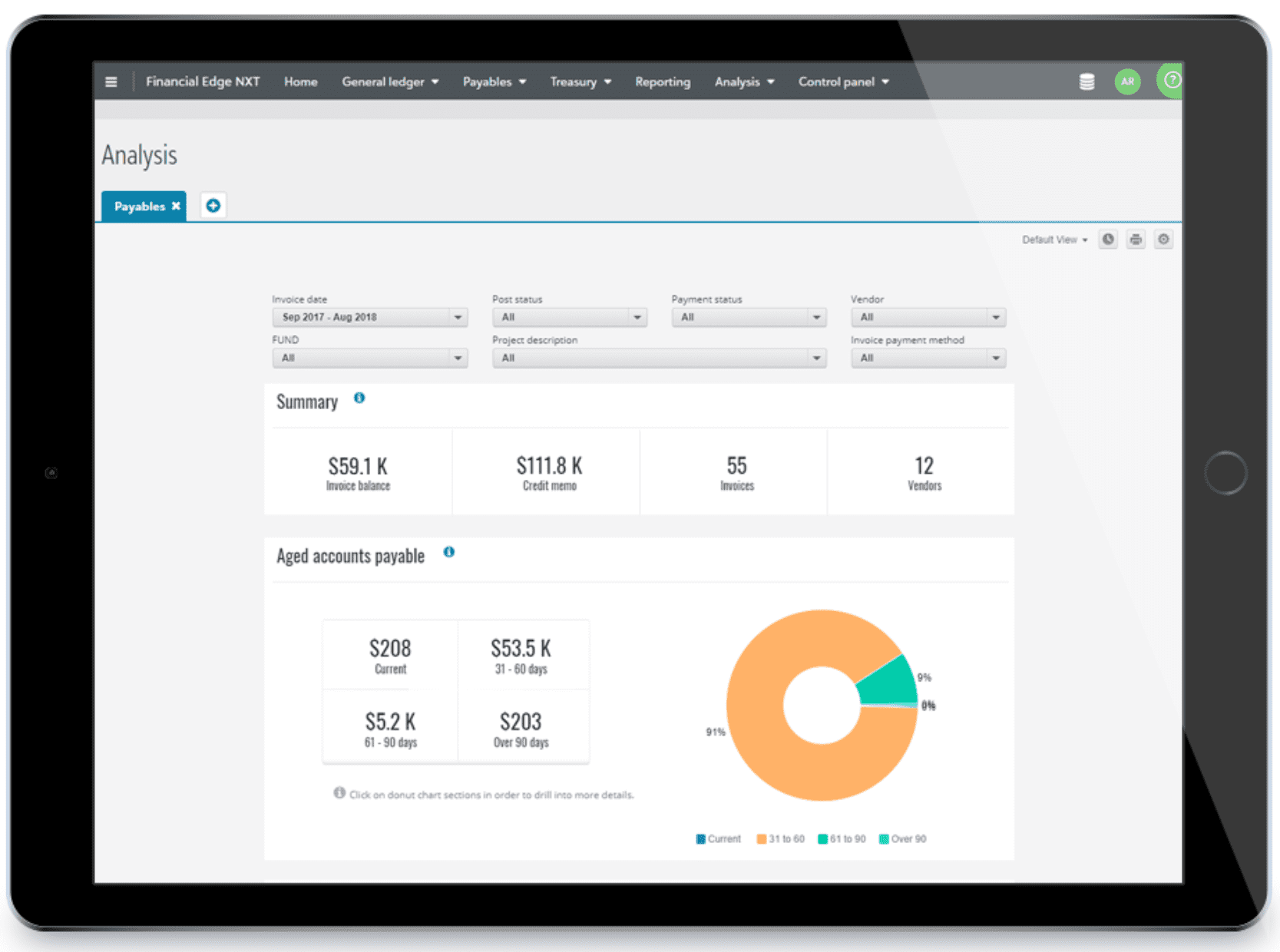Open the help question mark icon
Image resolution: width=1280 pixels, height=952 pixels.
coord(1171,81)
